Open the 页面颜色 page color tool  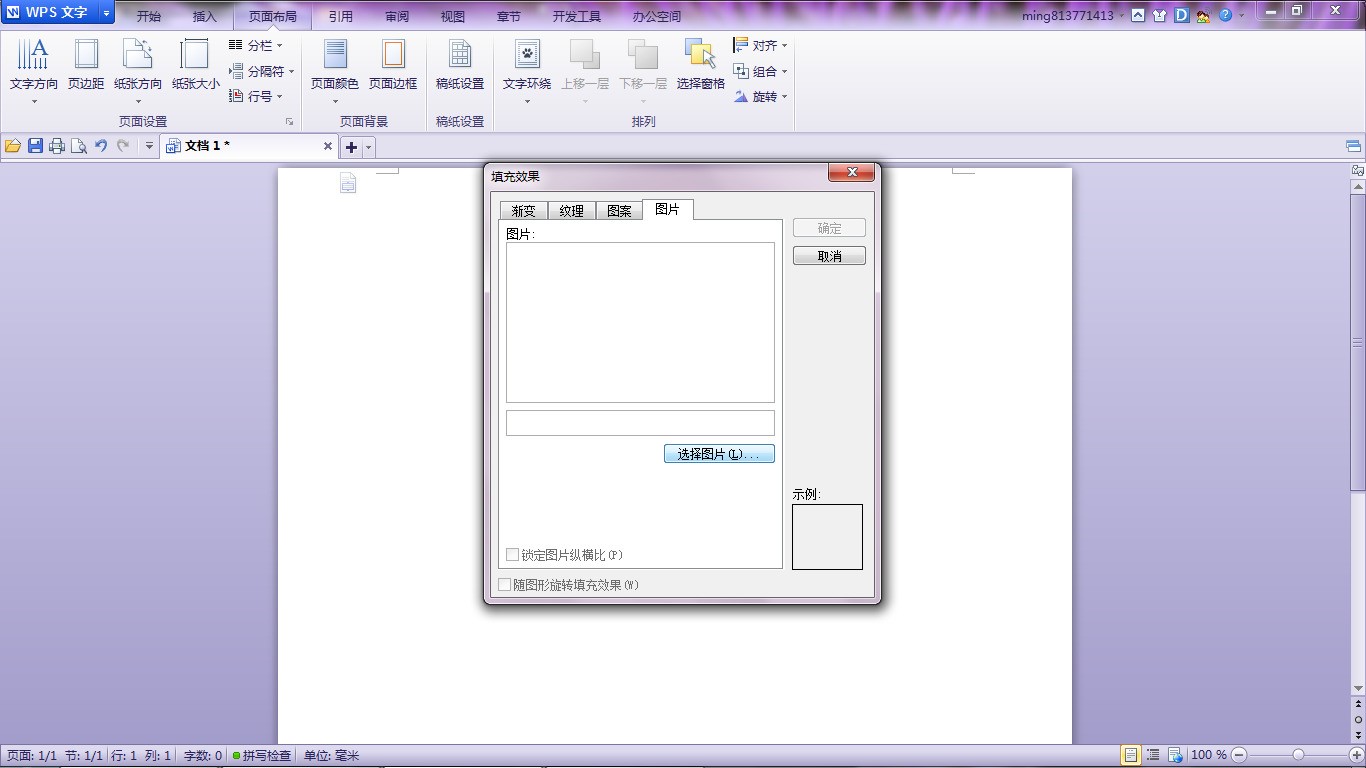coord(335,70)
